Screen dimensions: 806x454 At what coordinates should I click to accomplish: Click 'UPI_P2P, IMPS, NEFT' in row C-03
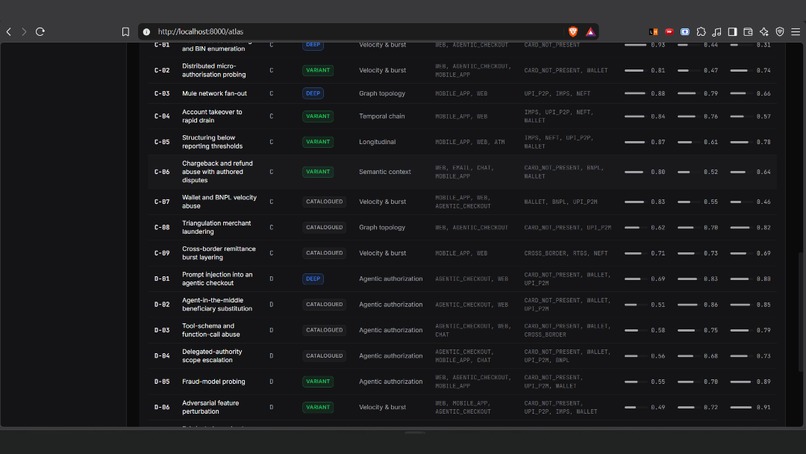point(557,94)
